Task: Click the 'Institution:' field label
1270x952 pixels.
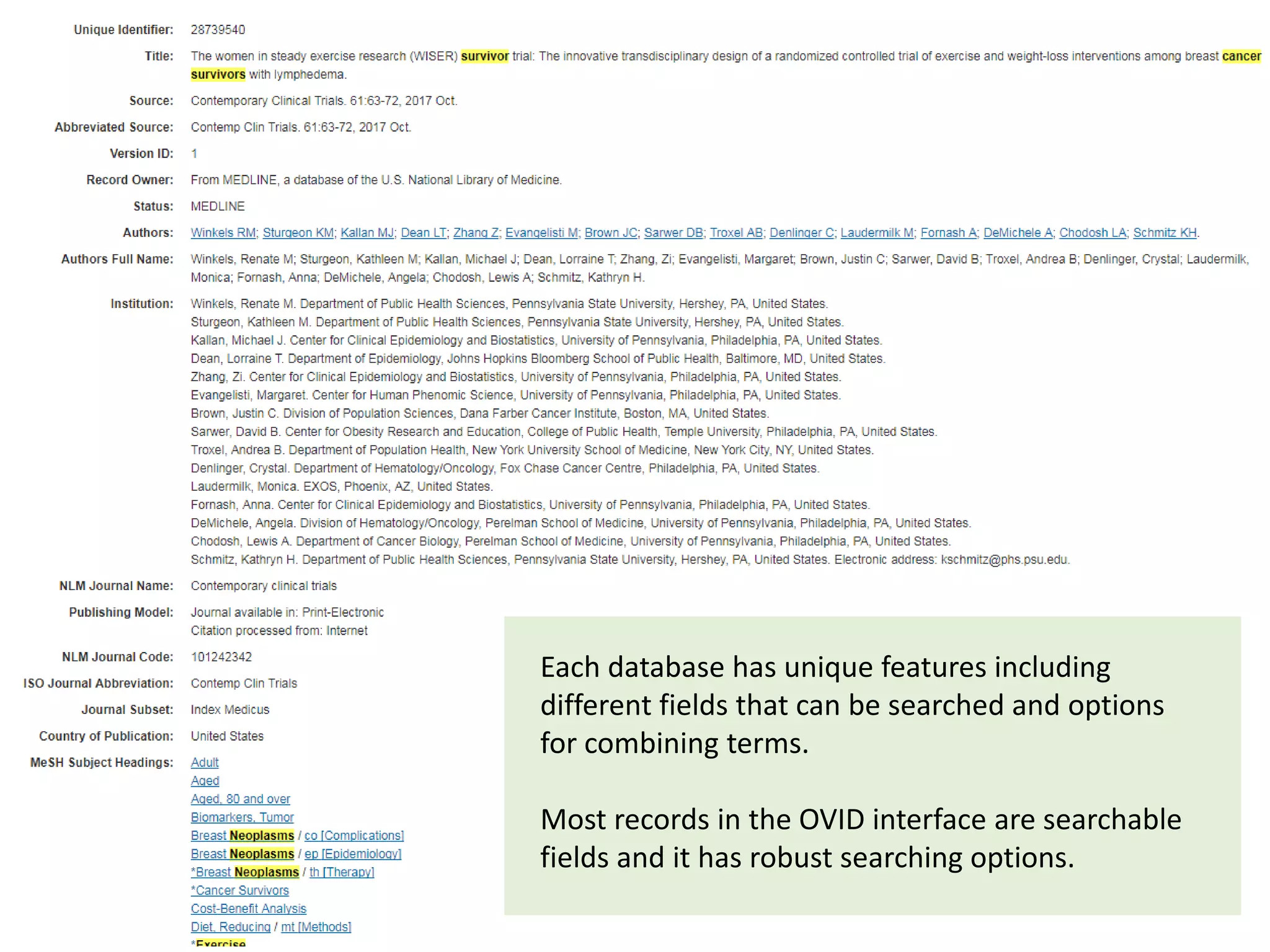Action: pyautogui.click(x=142, y=304)
